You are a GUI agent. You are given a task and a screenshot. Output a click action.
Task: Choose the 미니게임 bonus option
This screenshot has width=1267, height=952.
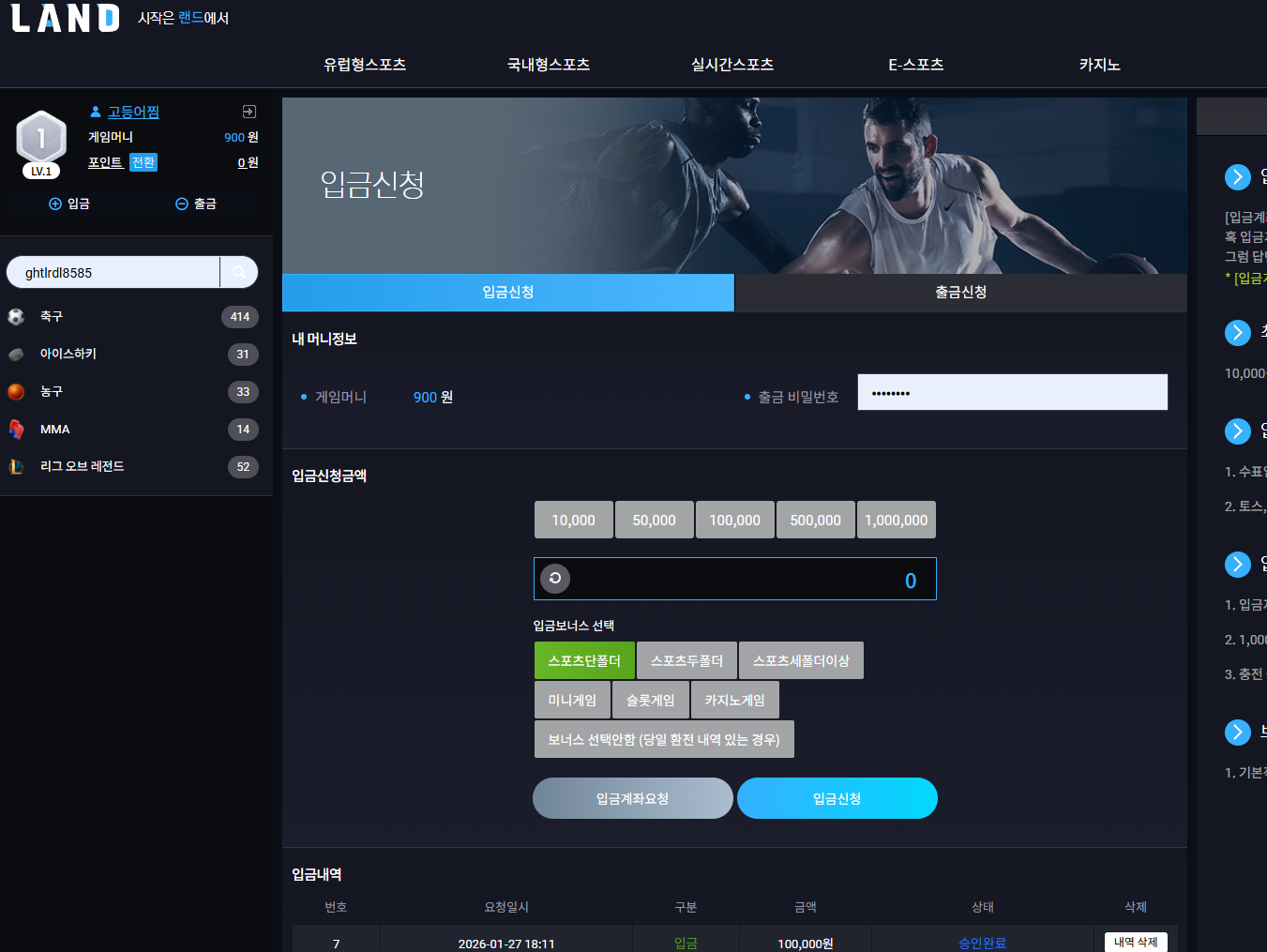point(572,700)
